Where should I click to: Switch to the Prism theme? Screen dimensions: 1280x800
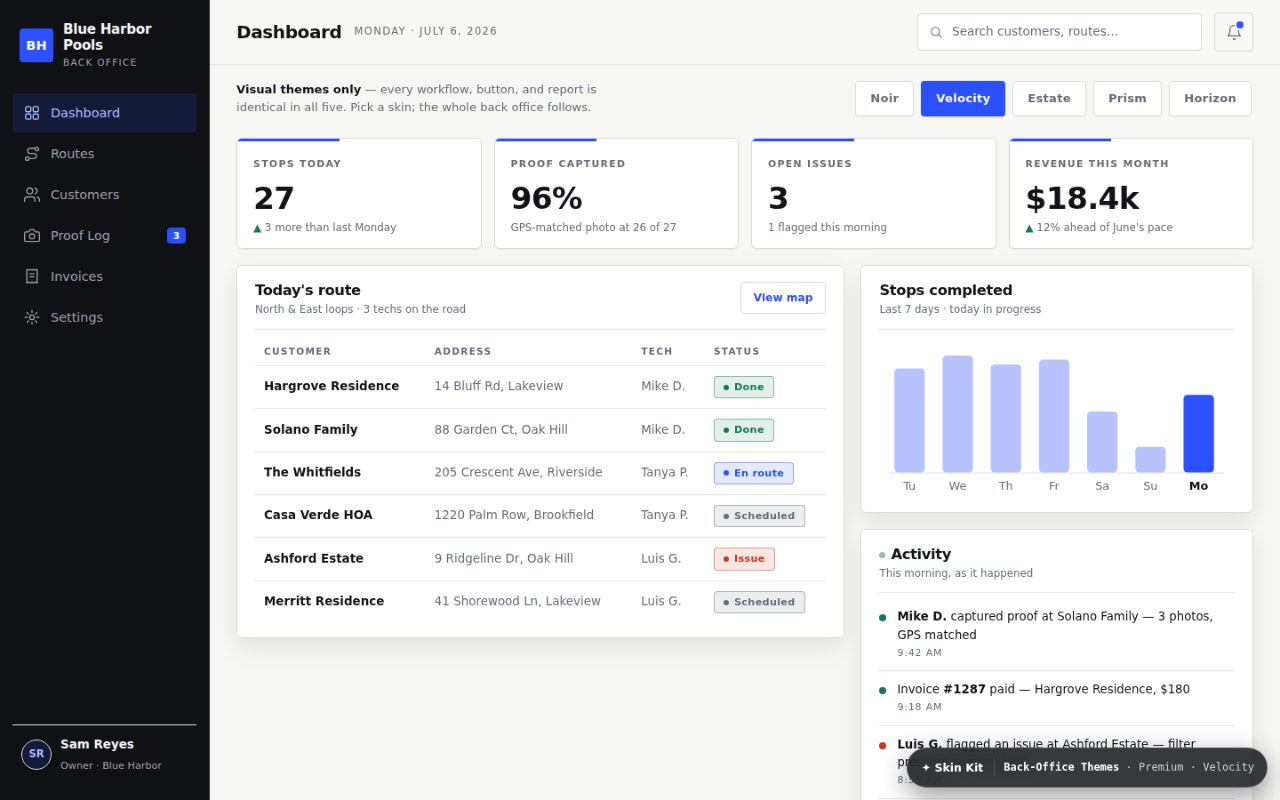click(x=1127, y=98)
